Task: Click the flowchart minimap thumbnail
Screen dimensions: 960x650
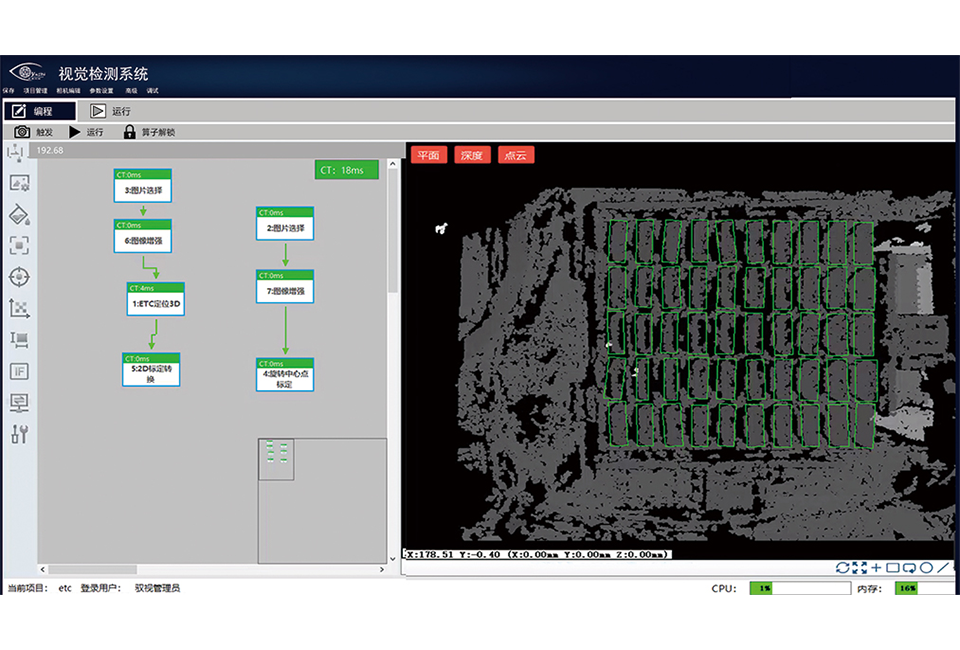Action: [276, 460]
